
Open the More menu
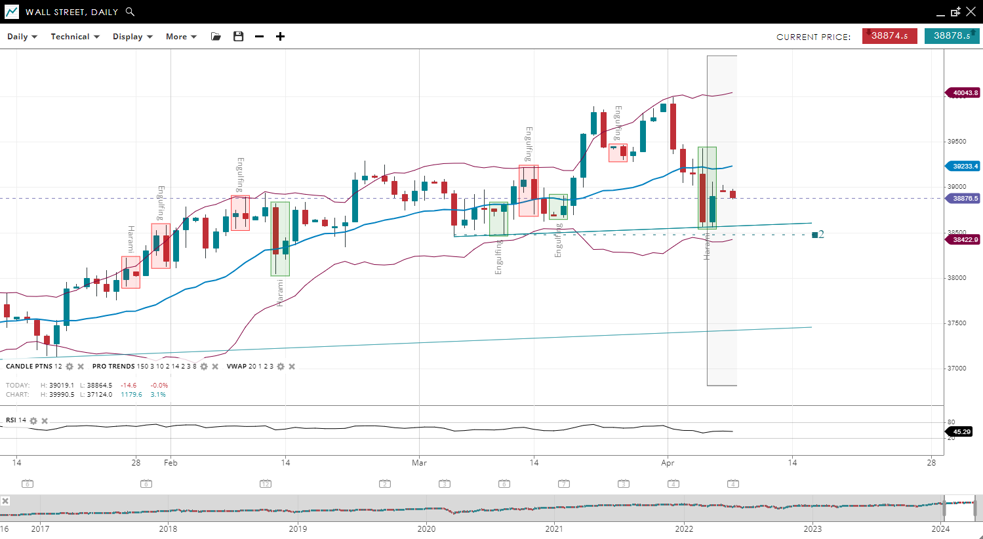[181, 37]
